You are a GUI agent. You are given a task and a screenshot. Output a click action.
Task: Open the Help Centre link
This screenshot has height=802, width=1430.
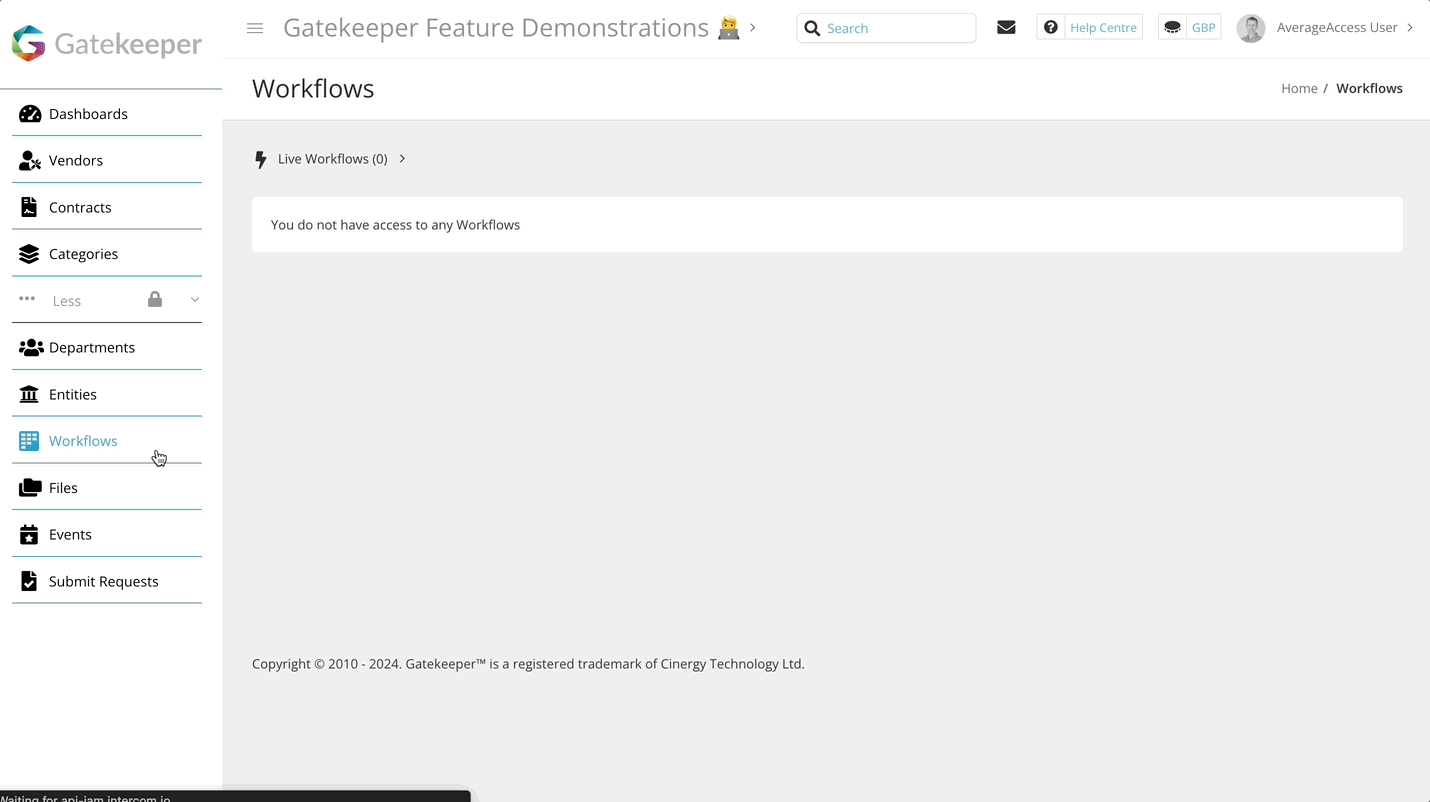[1103, 28]
